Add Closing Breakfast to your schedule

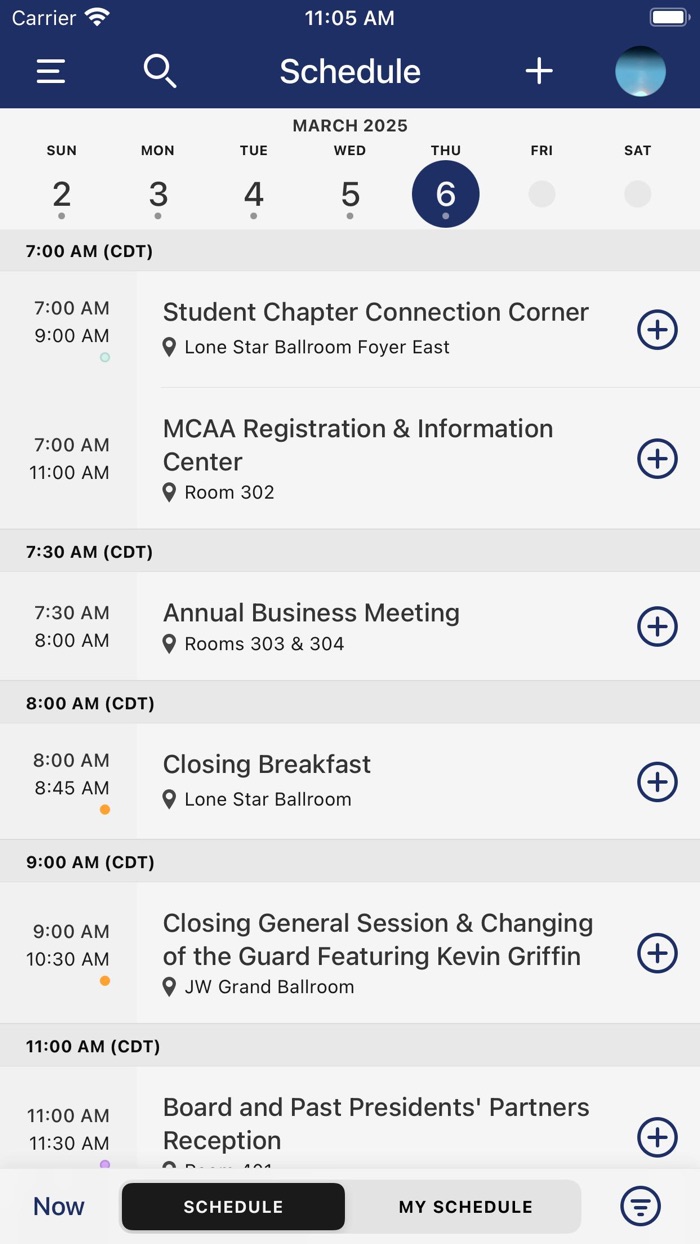[x=657, y=782]
